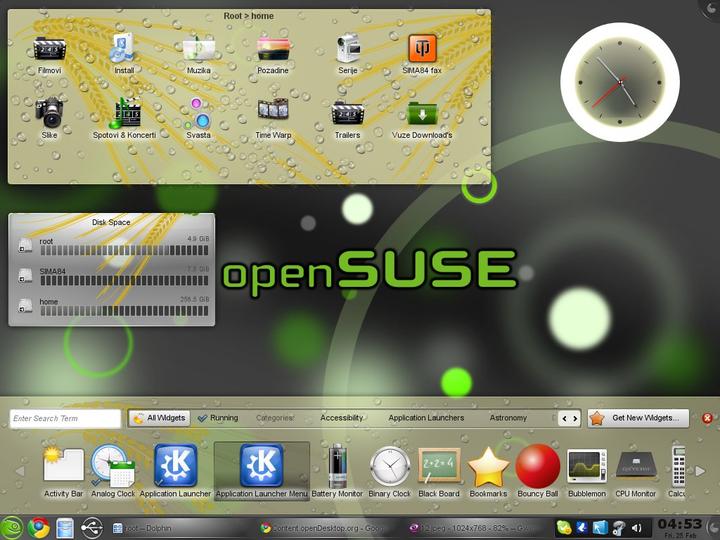Show All Widgets filter
This screenshot has height=540, width=720.
point(159,418)
